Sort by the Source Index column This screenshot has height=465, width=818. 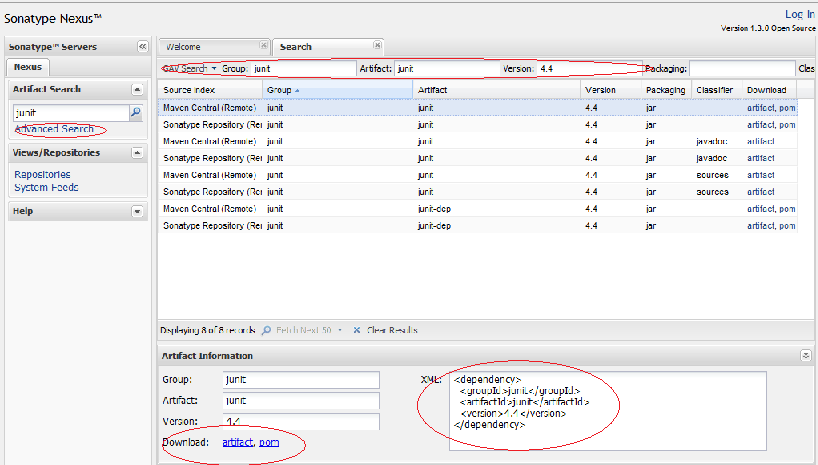click(x=210, y=90)
